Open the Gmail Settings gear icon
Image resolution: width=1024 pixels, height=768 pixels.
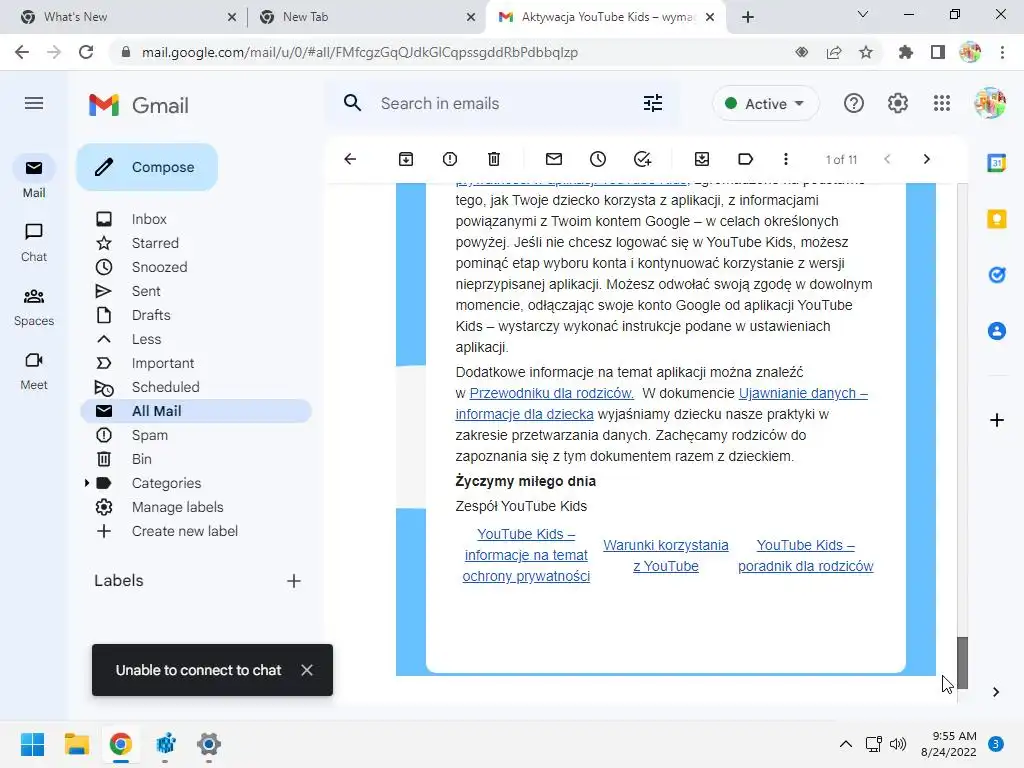898,103
